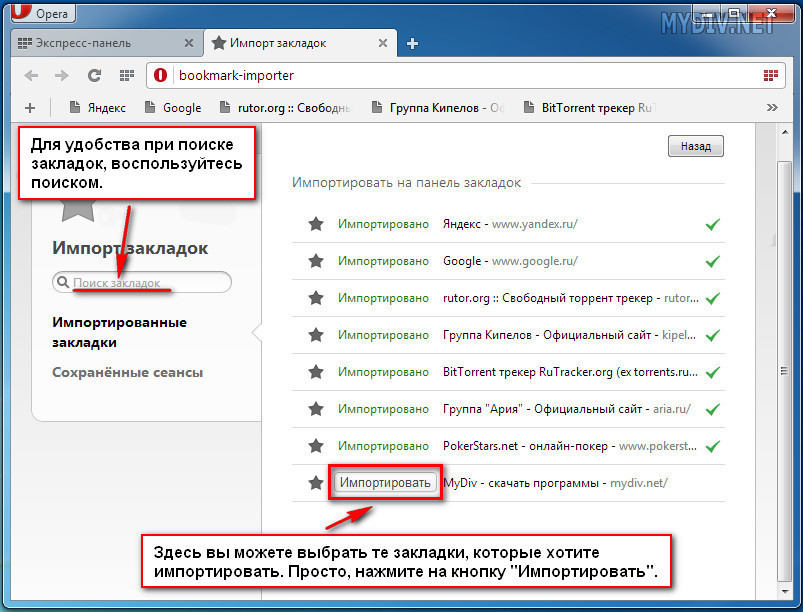Click Импортировано label in Яндекс row
Image resolution: width=803 pixels, height=612 pixels.
(383, 224)
